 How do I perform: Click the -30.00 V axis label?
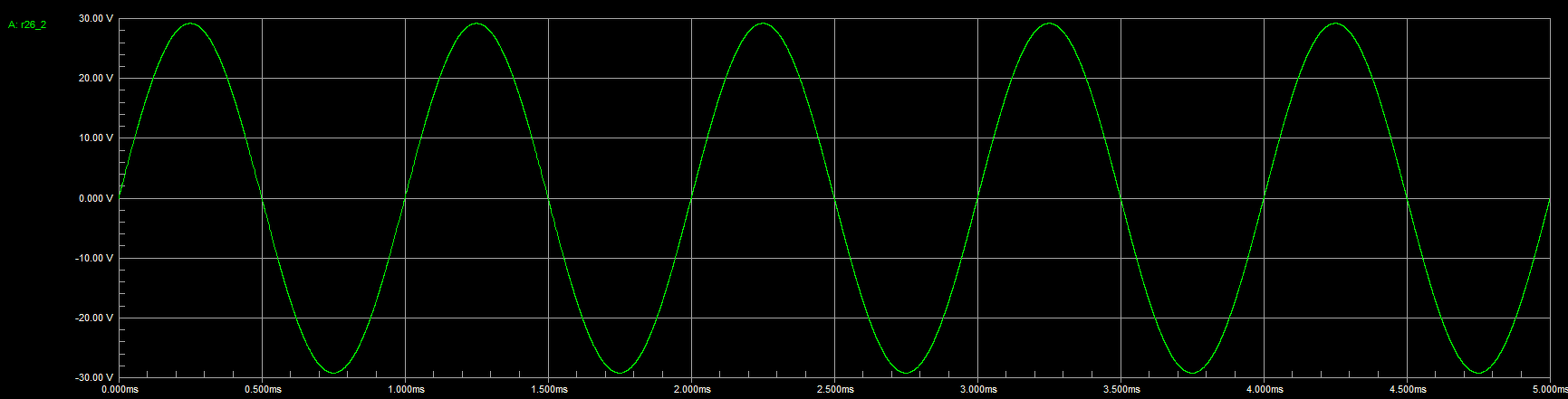[94, 377]
